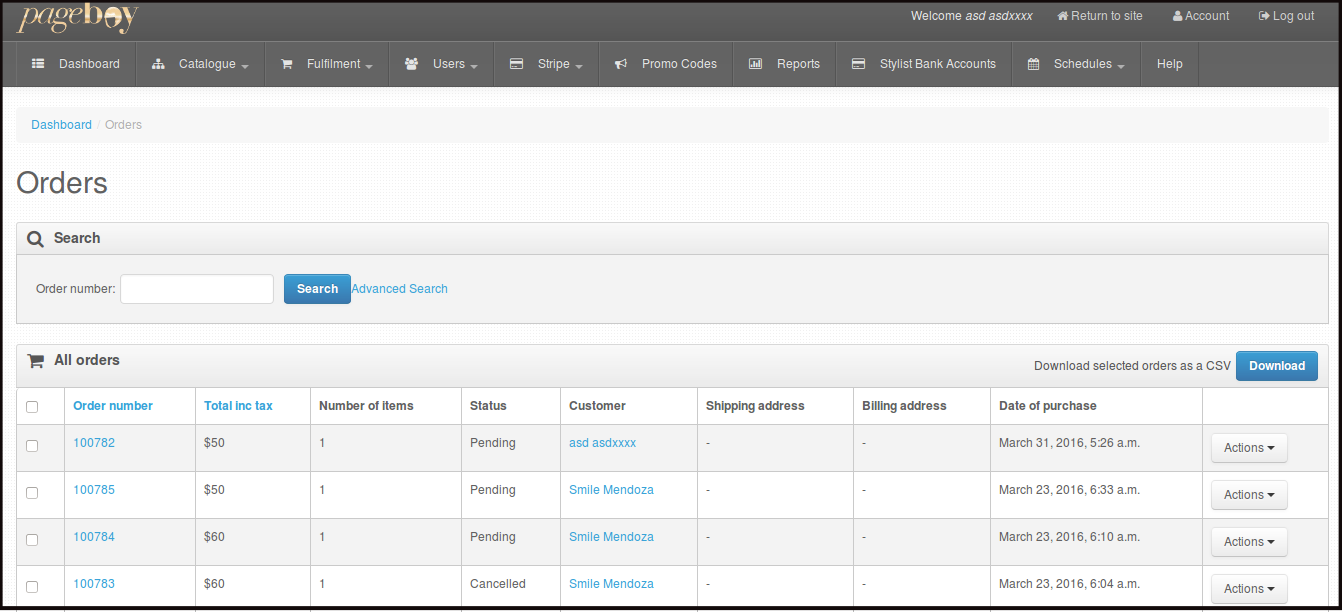Expand the Fulfilment menu
The image size is (1342, 612).
pyautogui.click(x=327, y=64)
